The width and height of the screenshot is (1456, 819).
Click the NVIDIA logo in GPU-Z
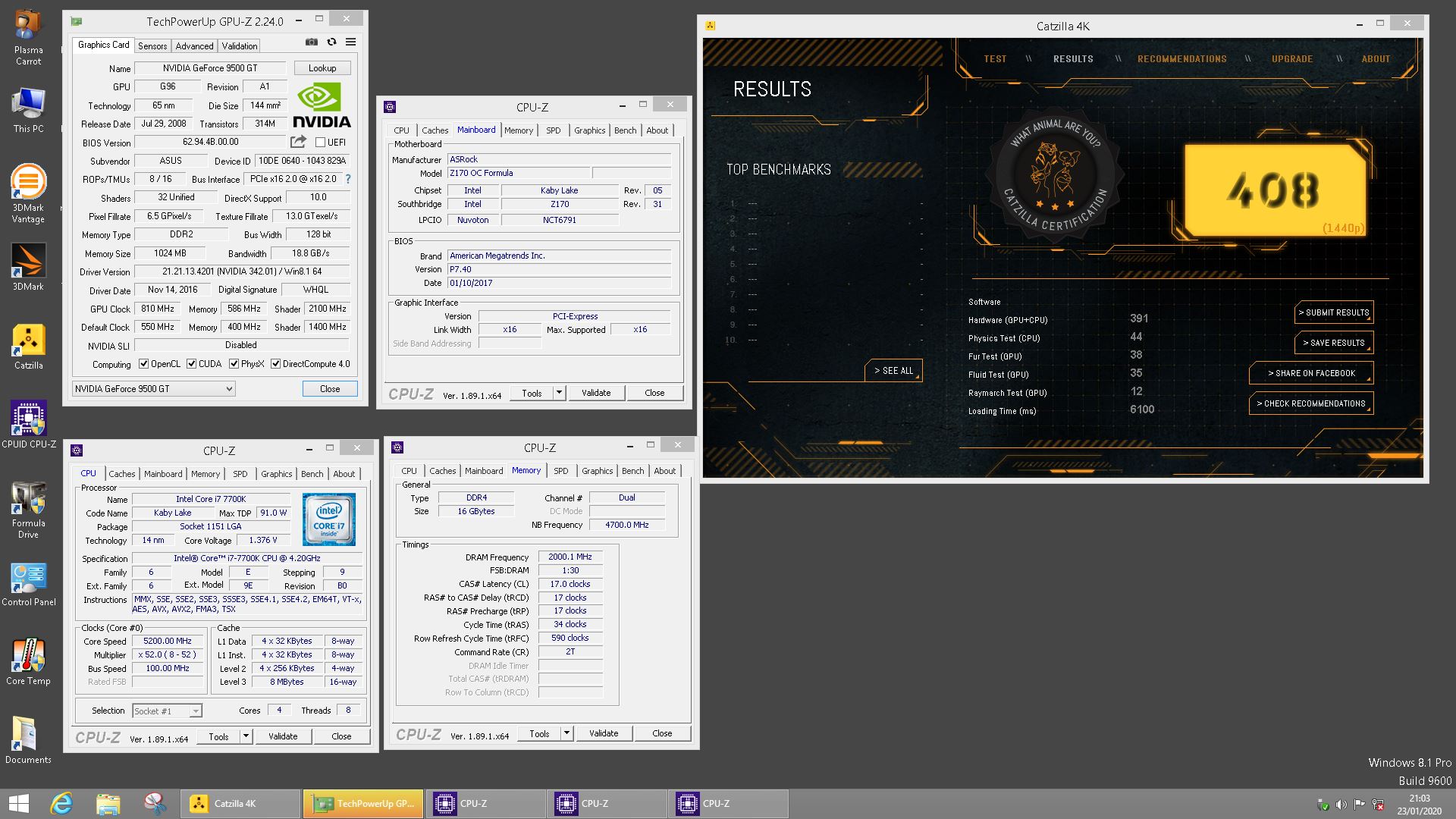[x=322, y=106]
